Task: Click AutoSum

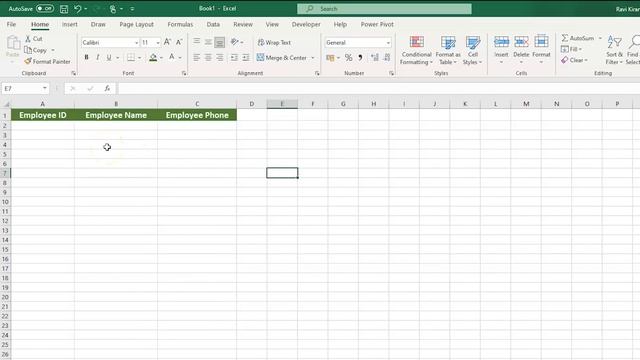Action: (x=578, y=38)
